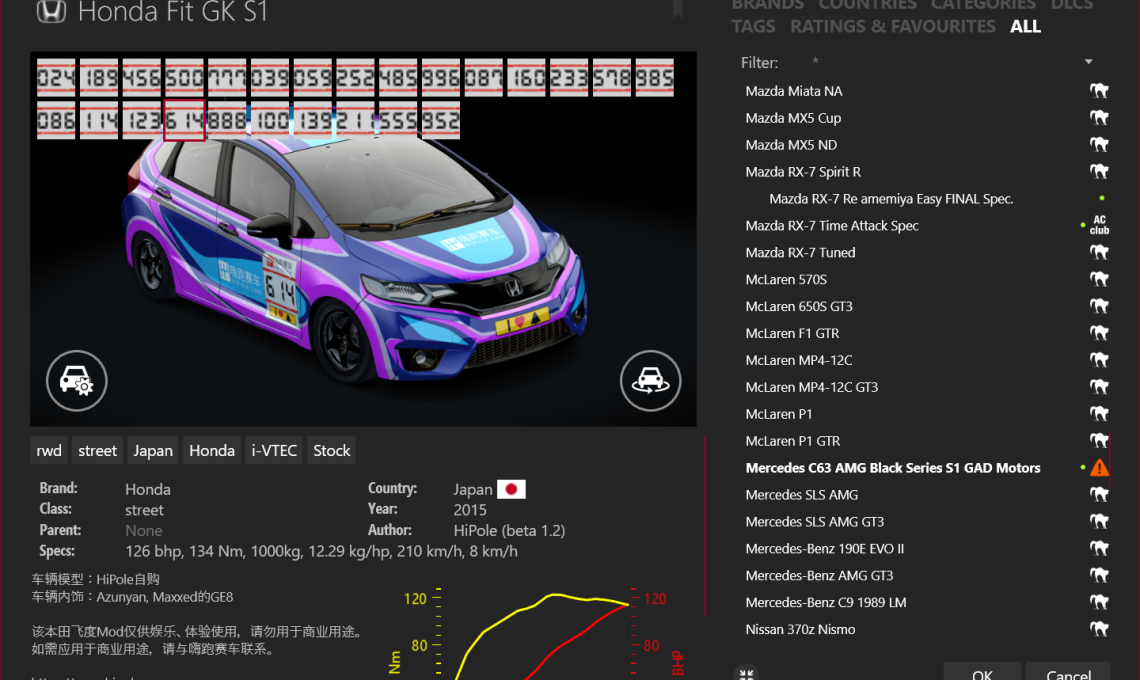This screenshot has height=680, width=1140.
Task: Open the RATINGS & FAVOURITES tab
Action: [893, 27]
